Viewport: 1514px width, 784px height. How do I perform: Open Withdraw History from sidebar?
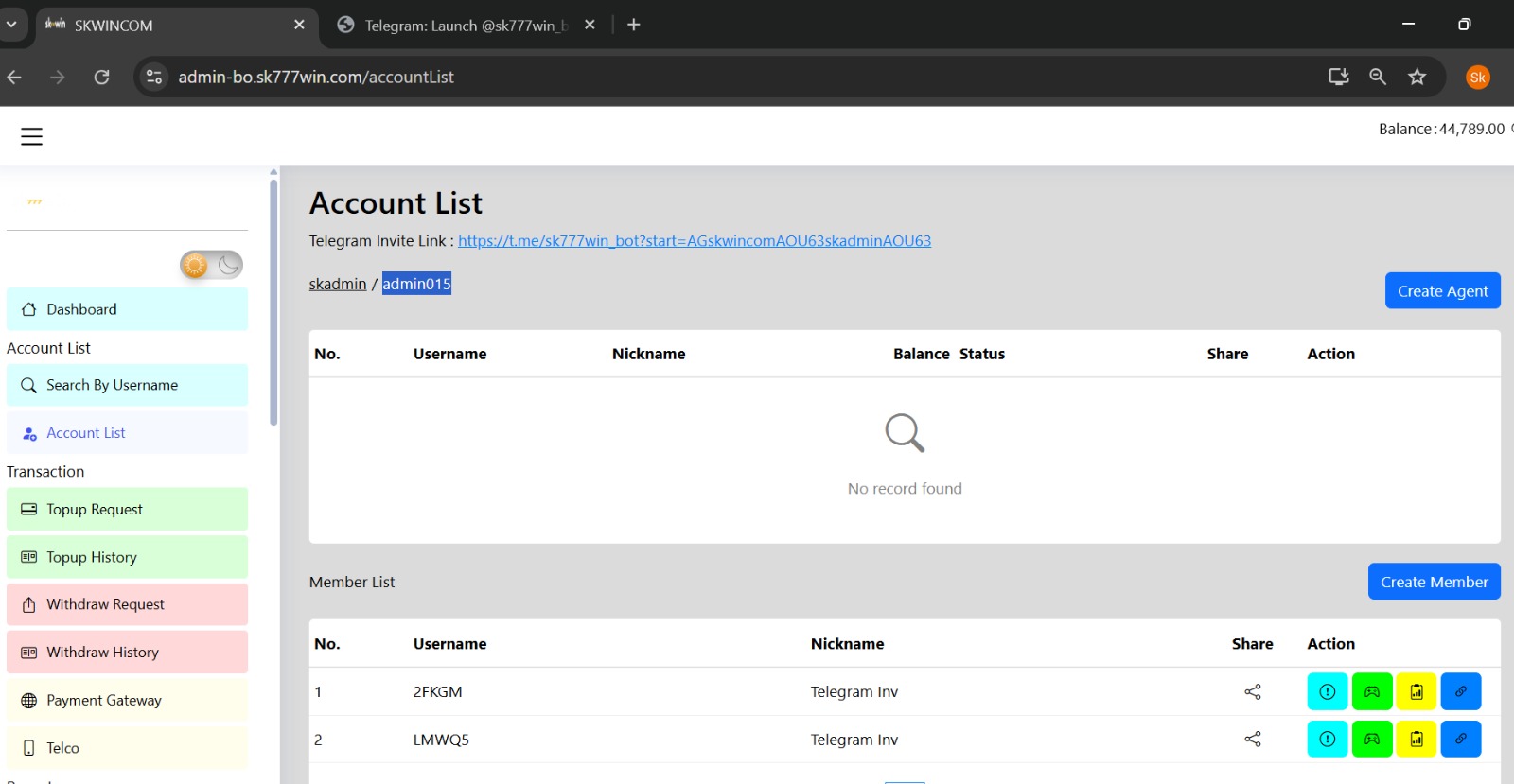(x=127, y=653)
